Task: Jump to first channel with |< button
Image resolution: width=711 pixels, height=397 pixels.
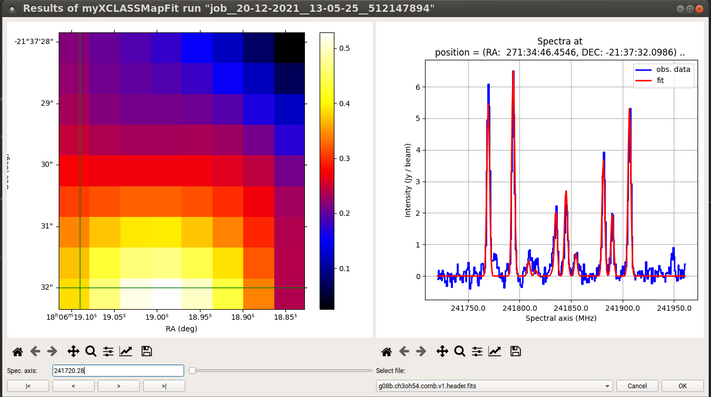Action: click(28, 386)
